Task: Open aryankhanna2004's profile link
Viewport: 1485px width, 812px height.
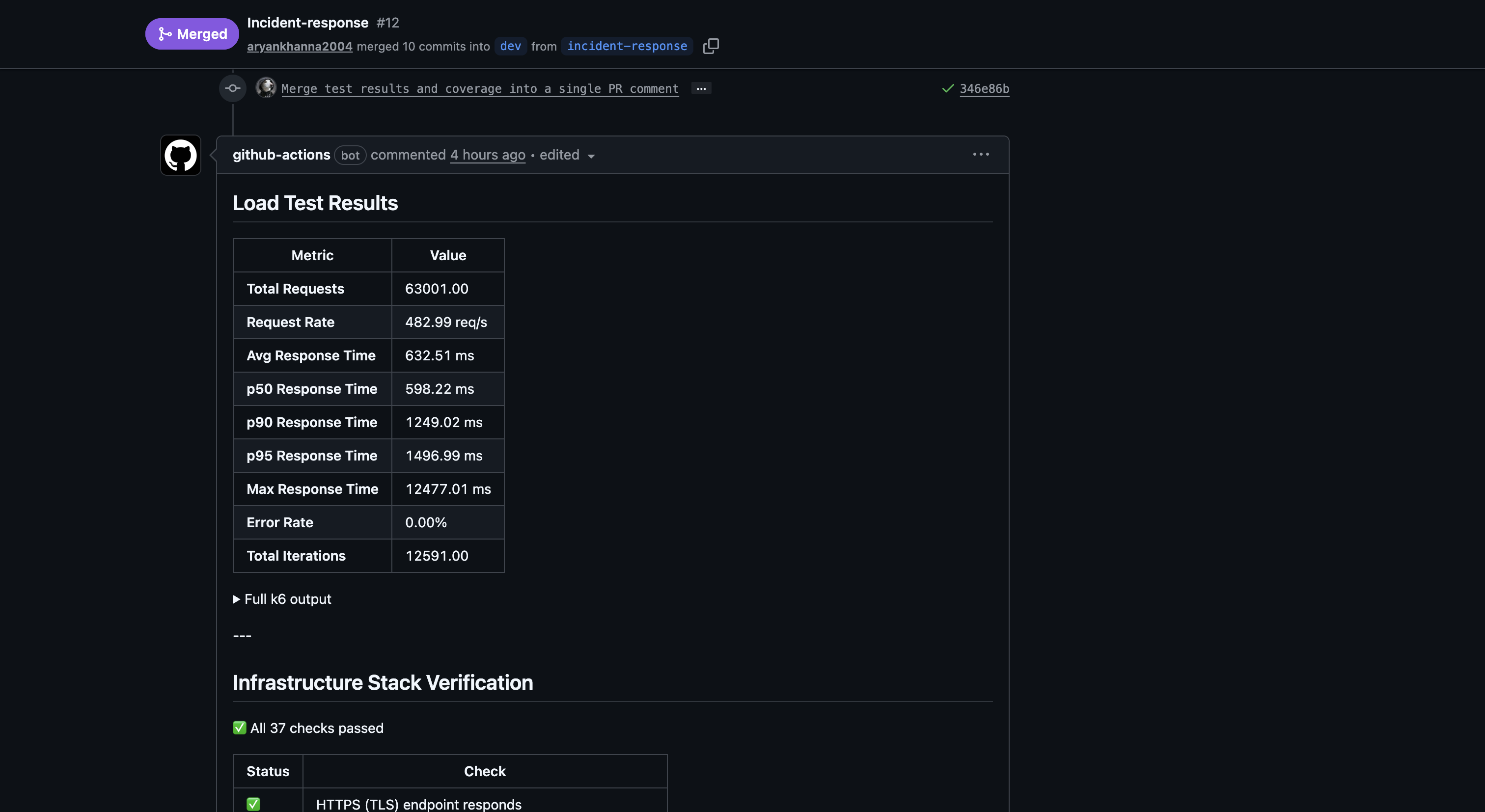Action: [x=299, y=47]
